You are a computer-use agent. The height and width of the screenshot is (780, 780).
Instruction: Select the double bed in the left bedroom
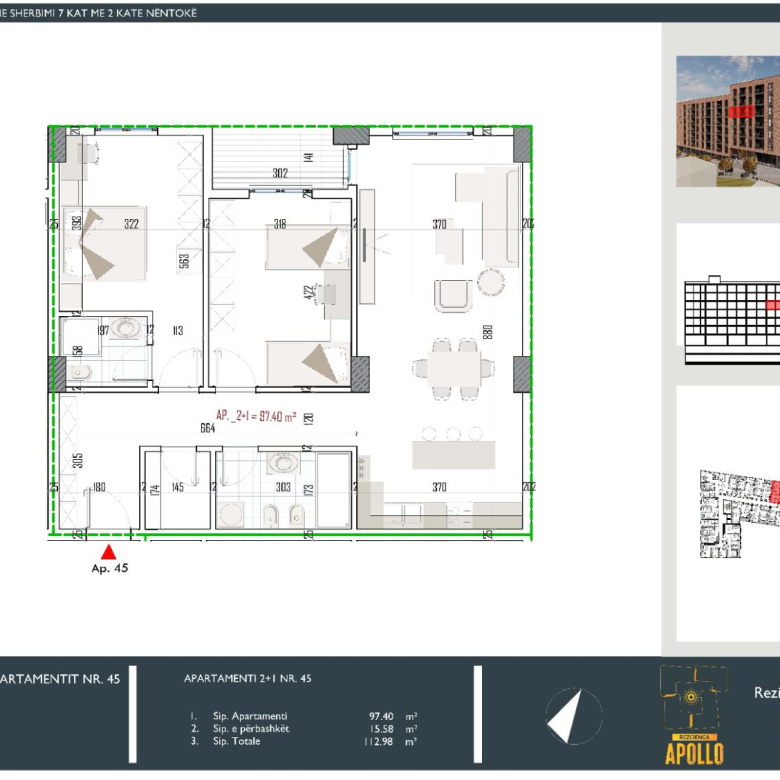pyautogui.click(x=105, y=242)
